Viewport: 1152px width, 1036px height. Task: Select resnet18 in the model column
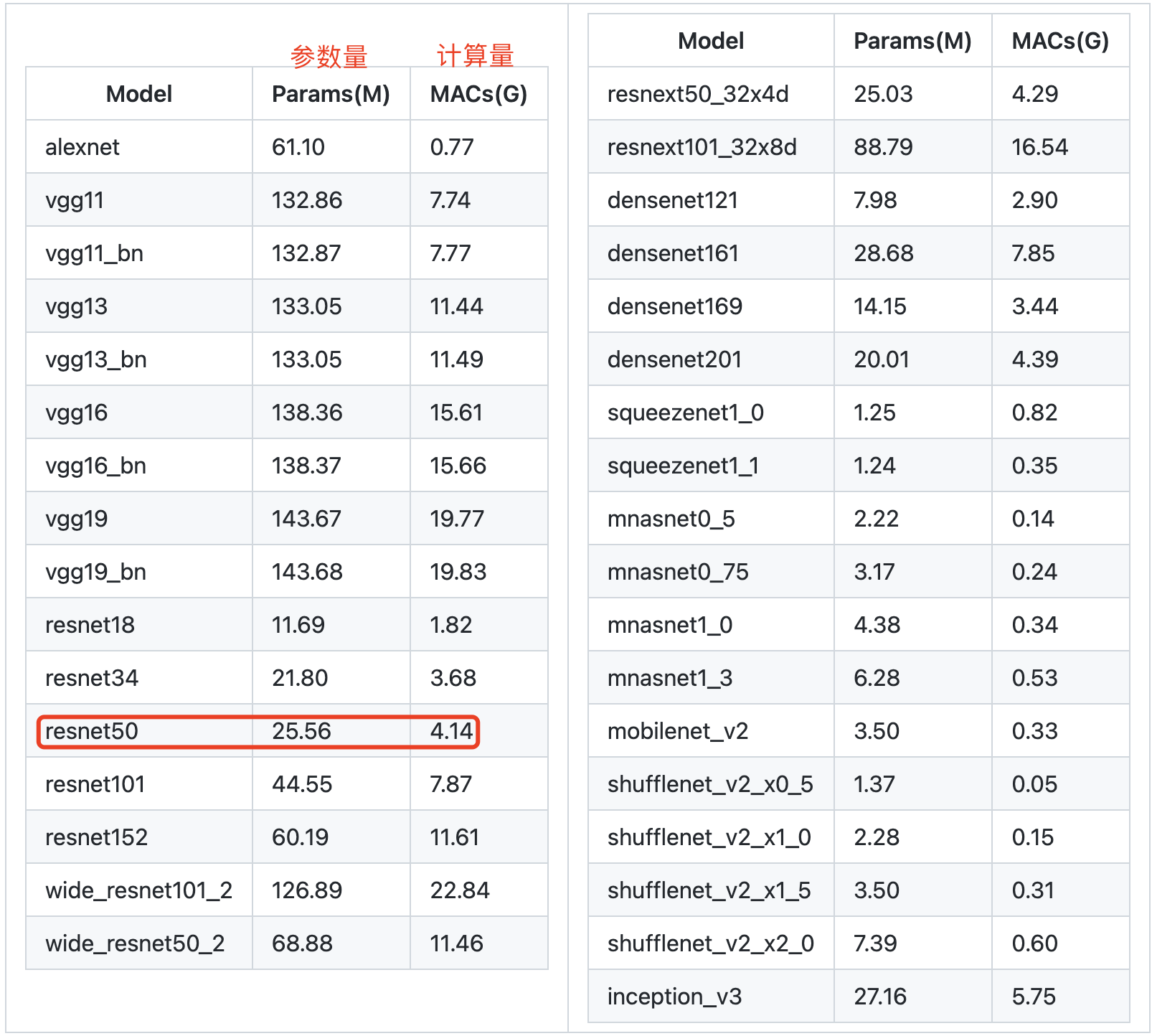point(90,625)
